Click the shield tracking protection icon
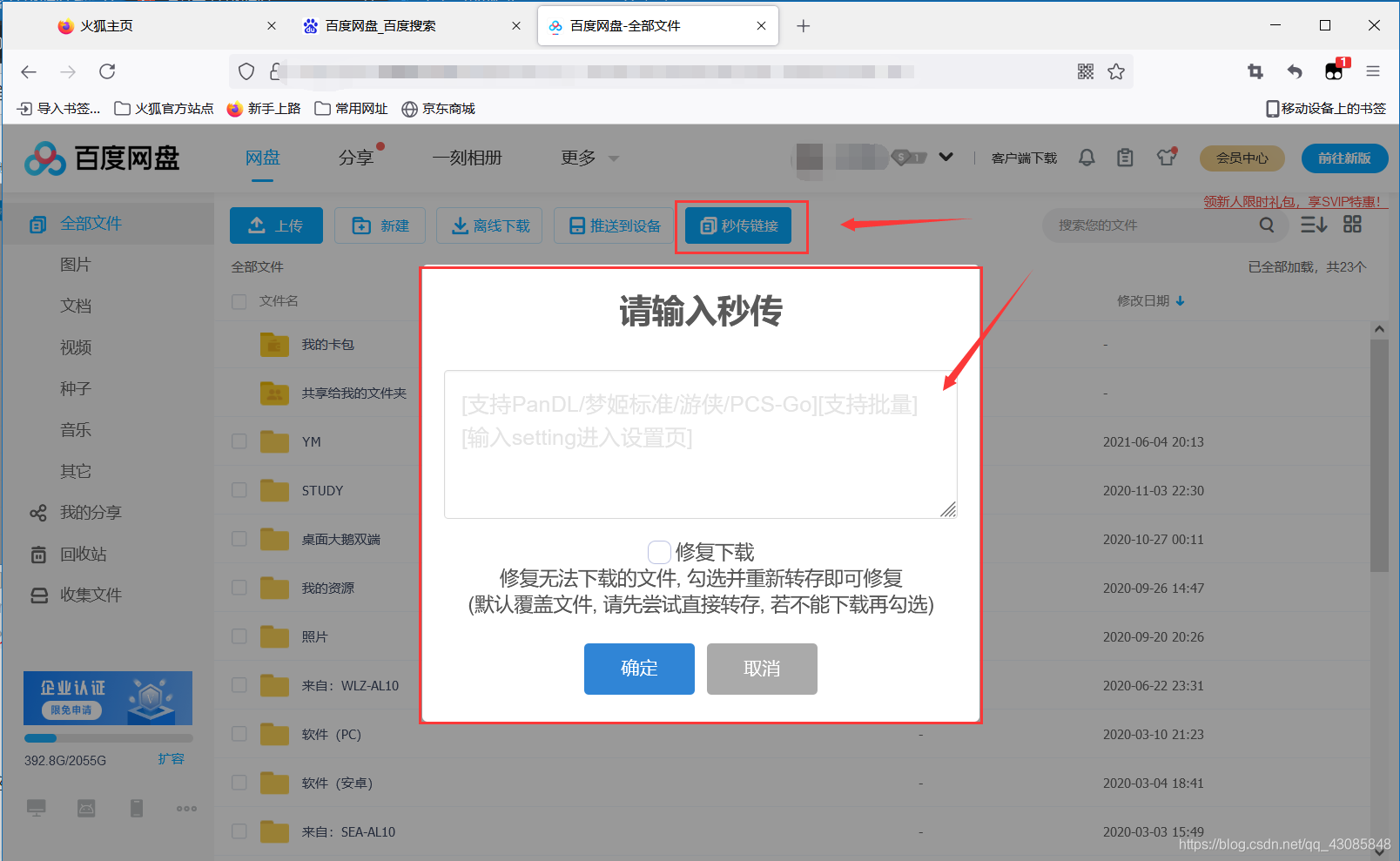The height and width of the screenshot is (861, 1400). pos(246,71)
